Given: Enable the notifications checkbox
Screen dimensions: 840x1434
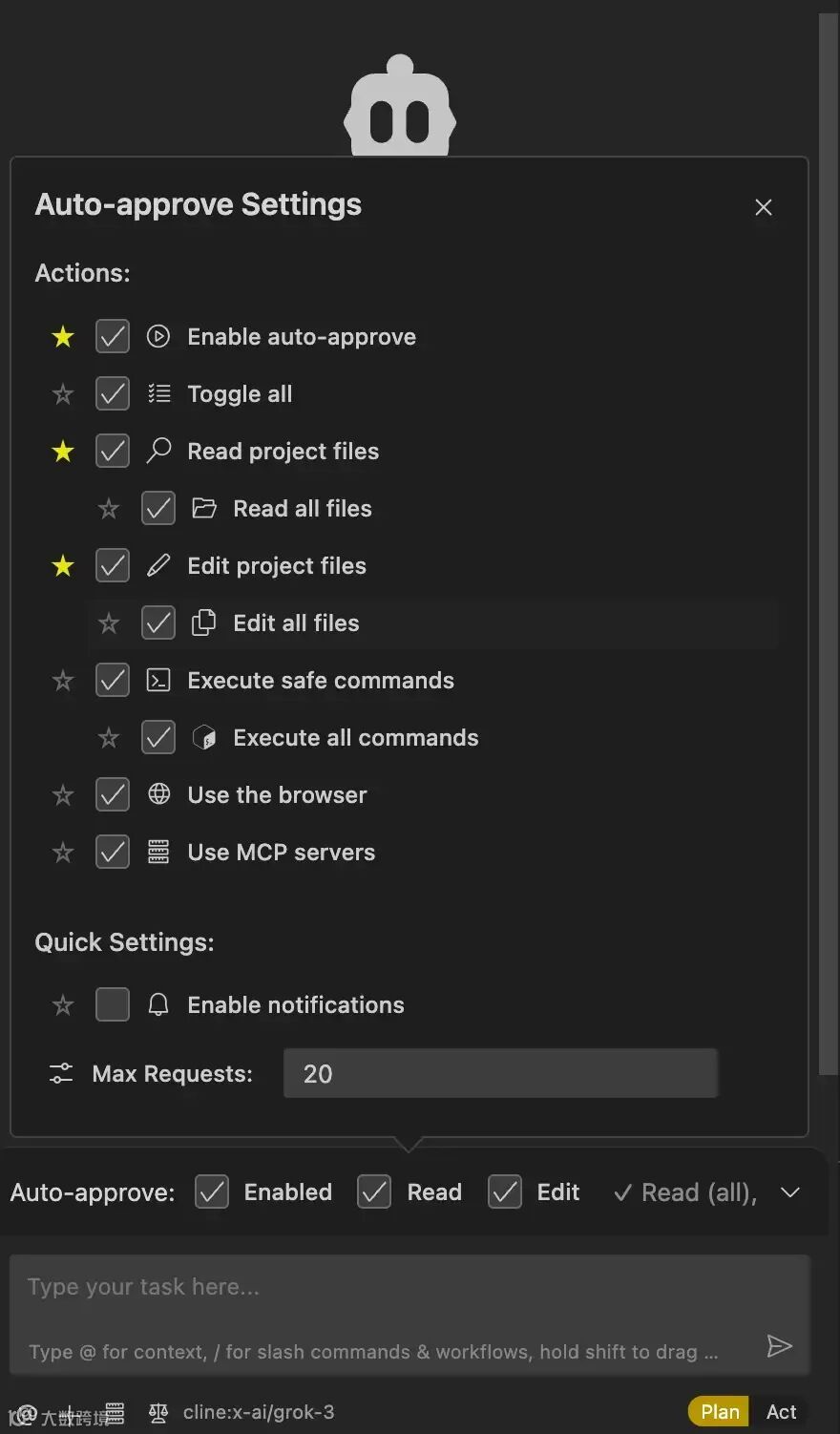Looking at the screenshot, I should [x=113, y=1005].
